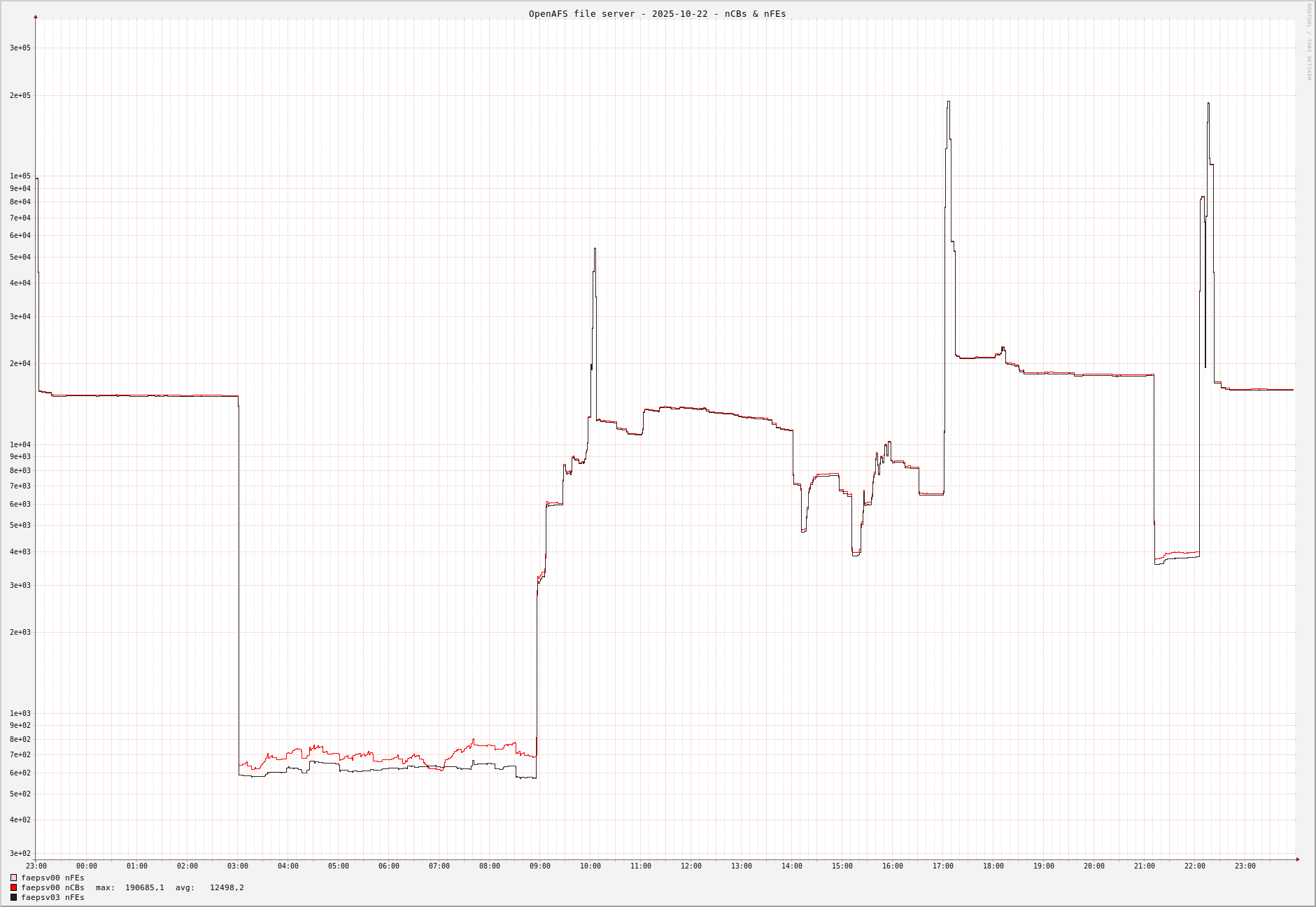Screen dimensions: 1316x907
Task: Click the 3e+05 y-axis label
Action: pyautogui.click(x=20, y=48)
